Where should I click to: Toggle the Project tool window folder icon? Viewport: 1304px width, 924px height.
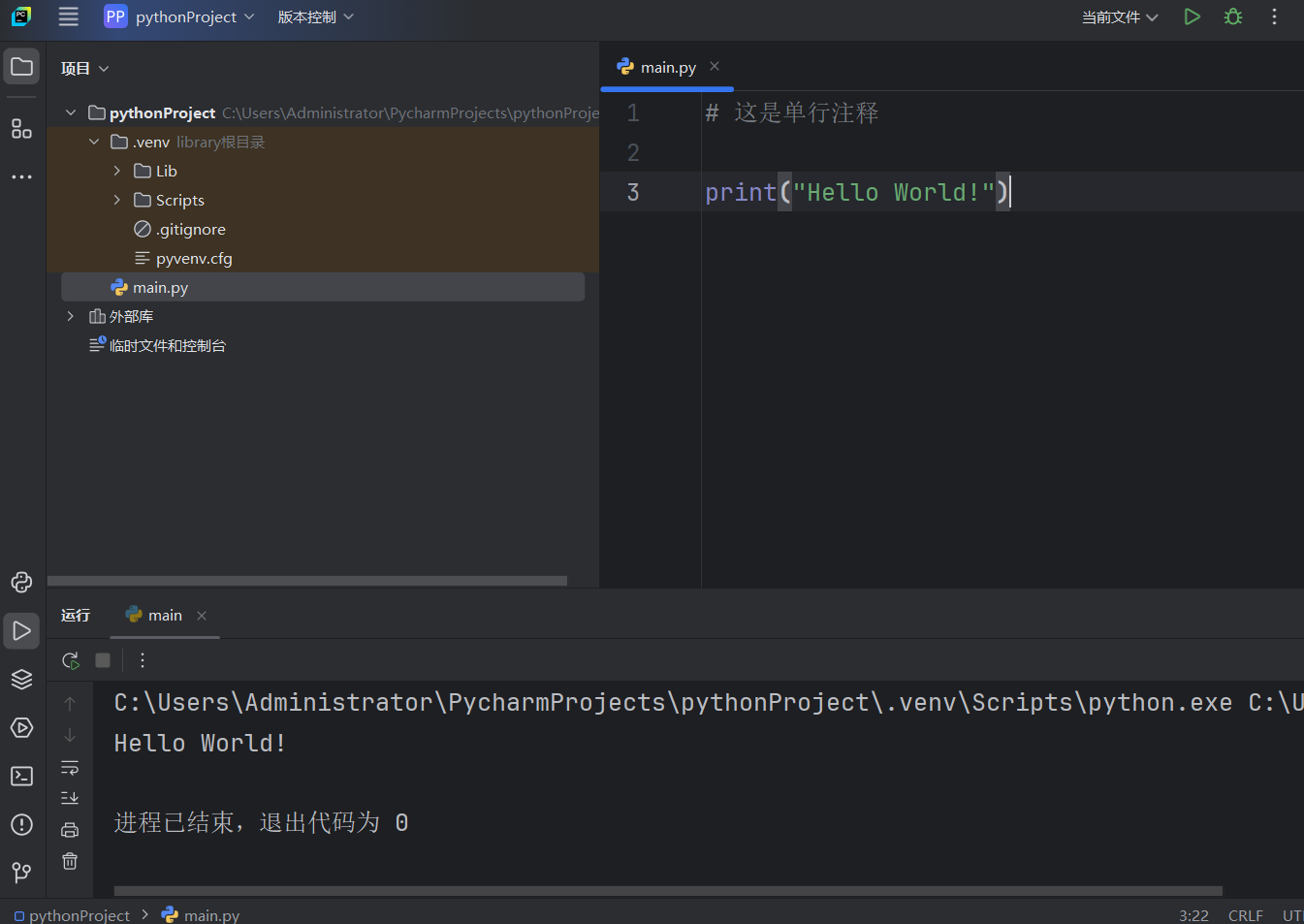(21, 67)
